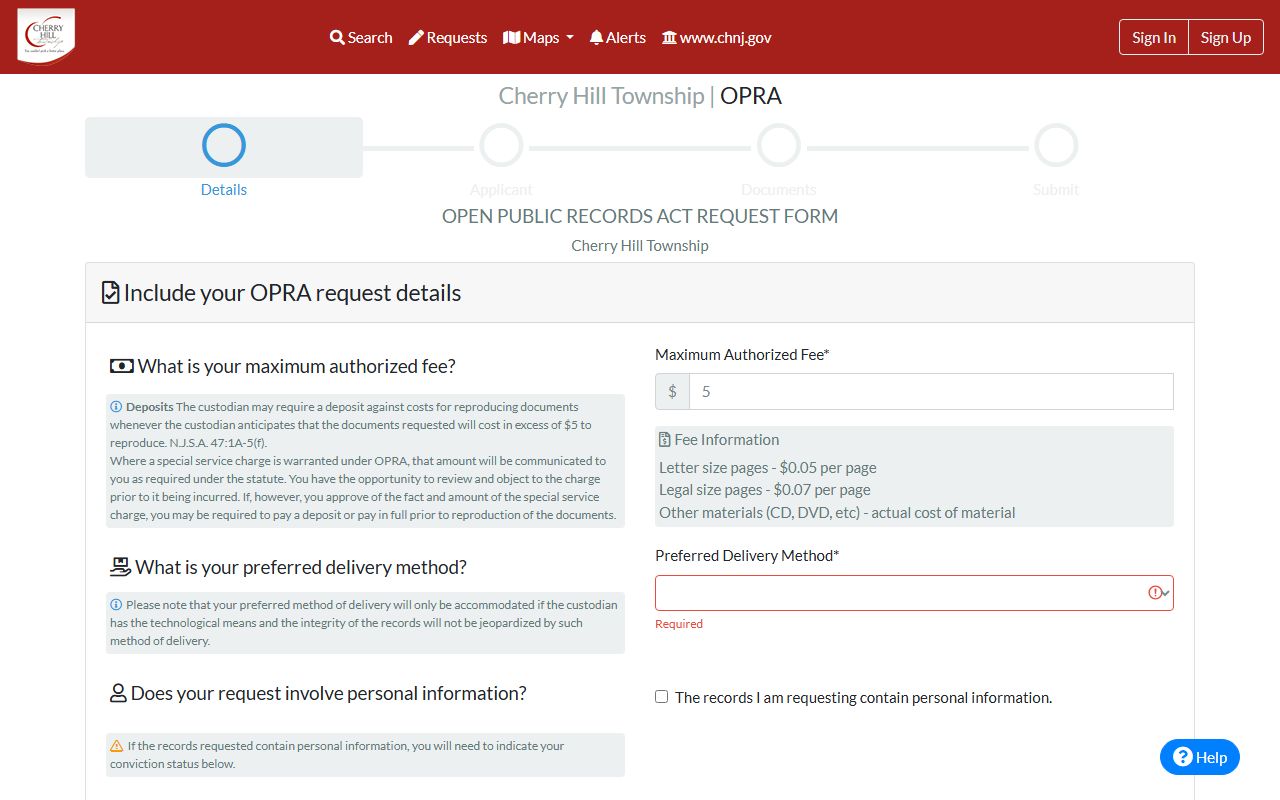Click the Cherry Hill logo

[x=46, y=37]
